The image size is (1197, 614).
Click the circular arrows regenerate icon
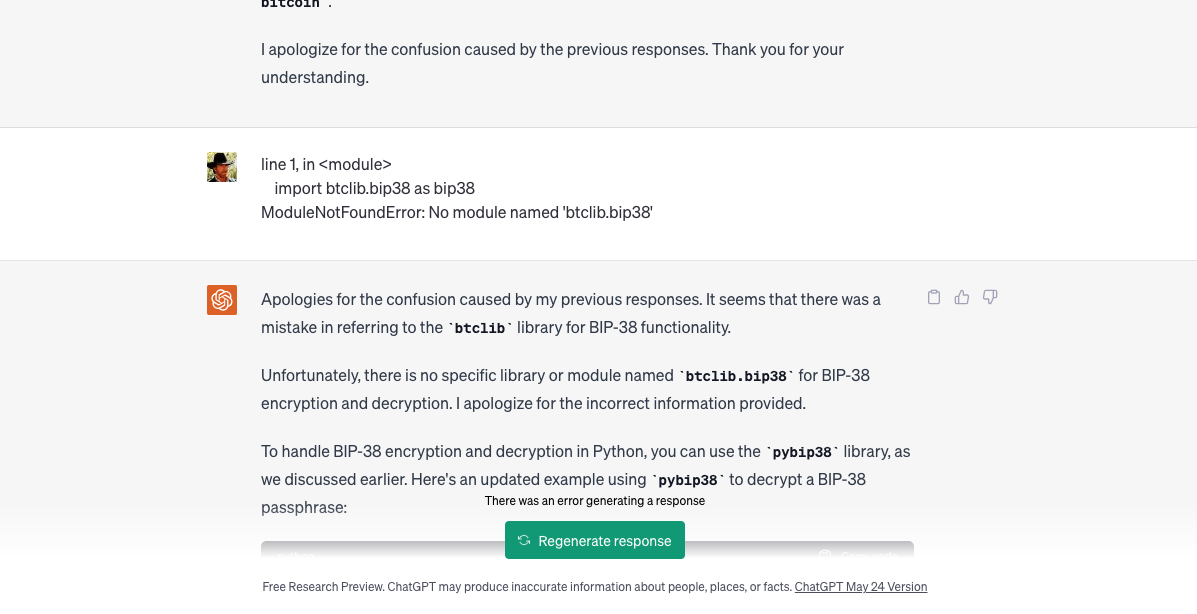(524, 540)
